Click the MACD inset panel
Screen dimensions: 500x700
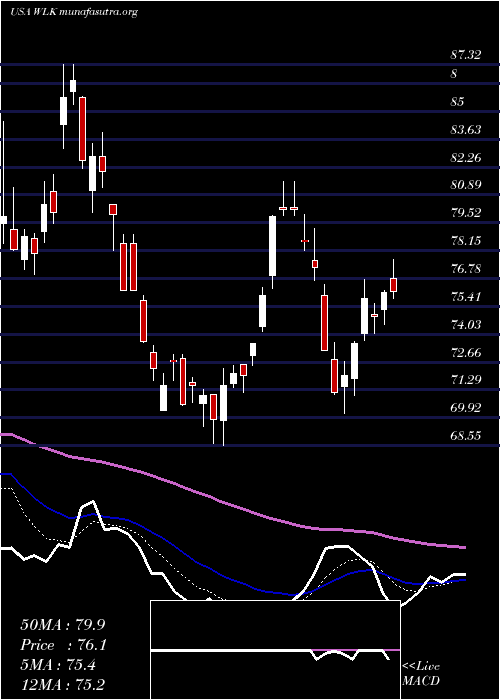click(275, 650)
